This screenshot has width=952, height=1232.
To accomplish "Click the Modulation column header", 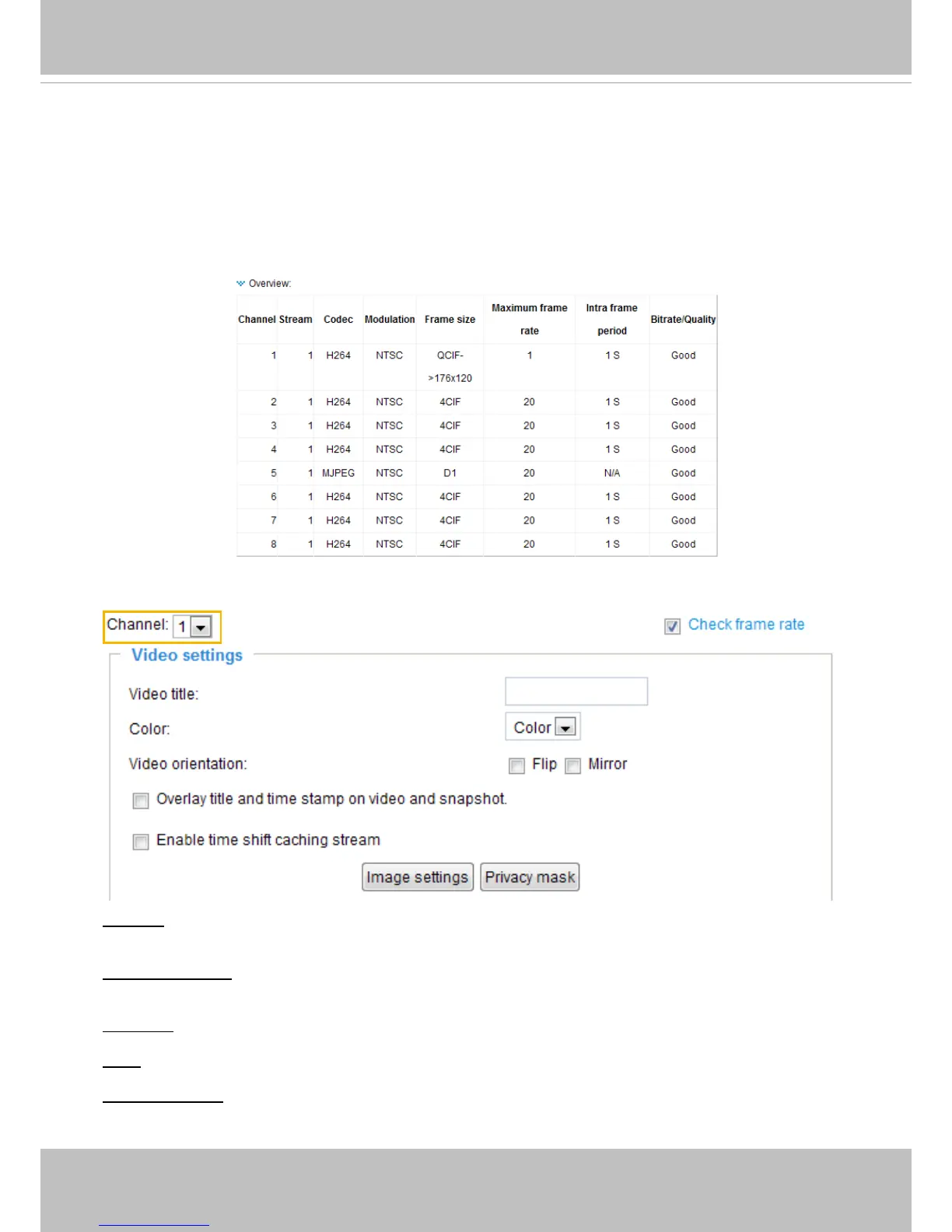I will coord(390,320).
